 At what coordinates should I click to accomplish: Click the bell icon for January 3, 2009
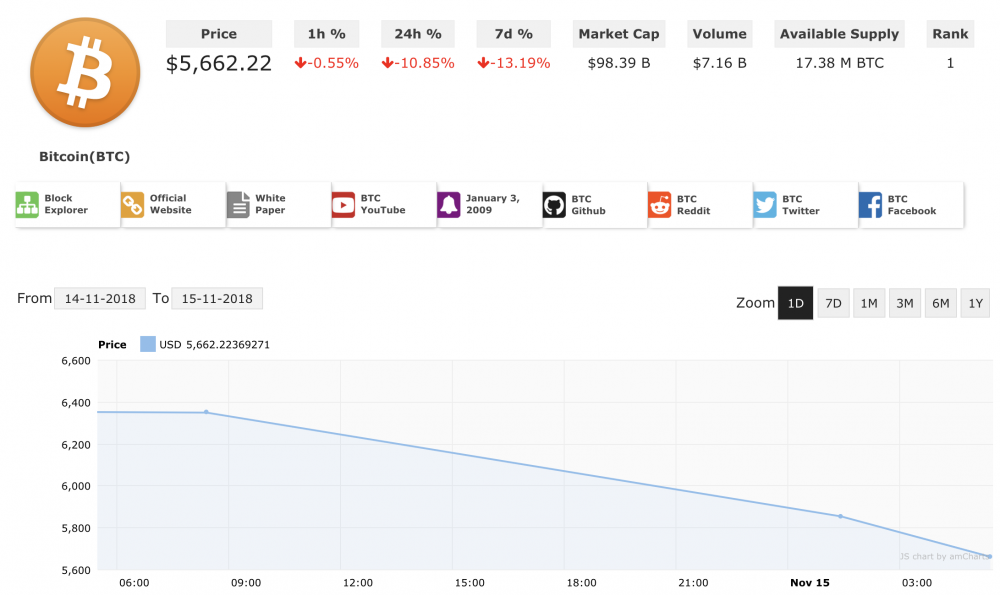point(449,205)
